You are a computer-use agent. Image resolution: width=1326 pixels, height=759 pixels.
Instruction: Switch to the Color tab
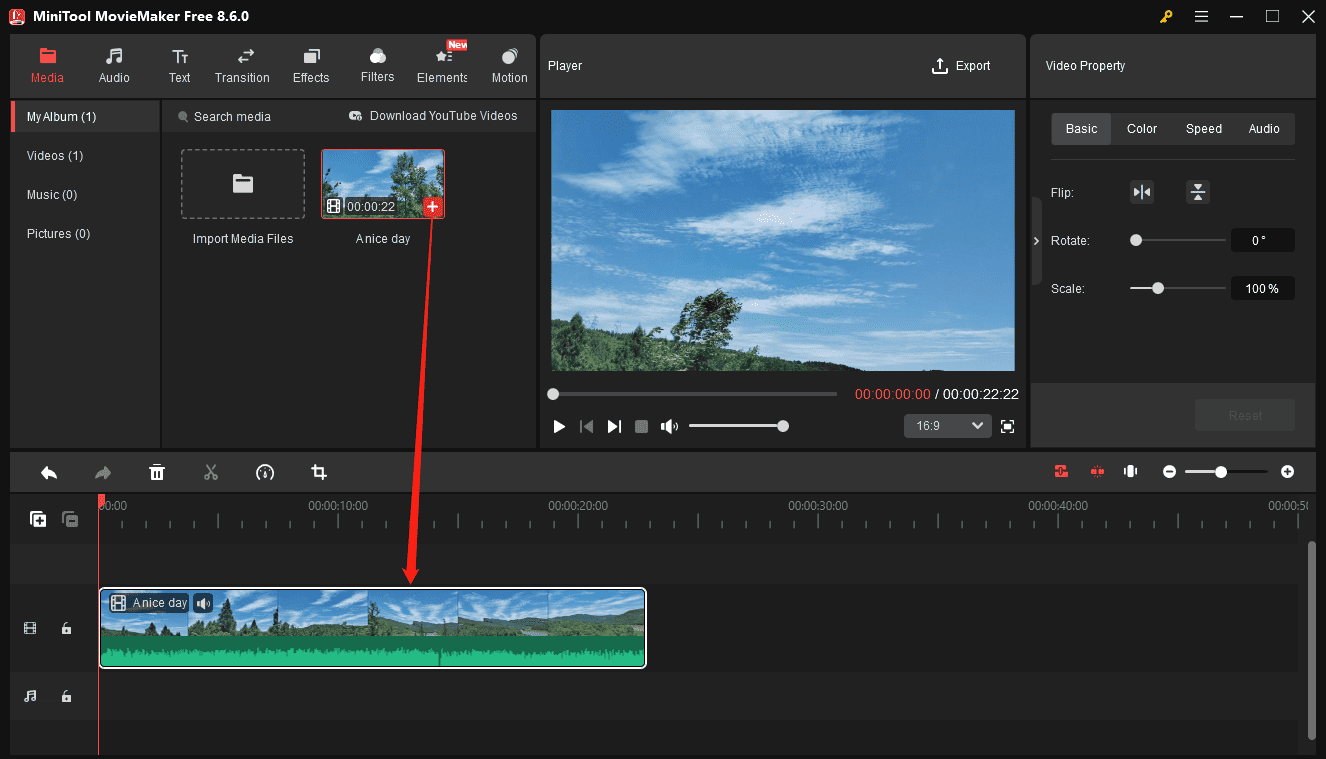coord(1141,128)
